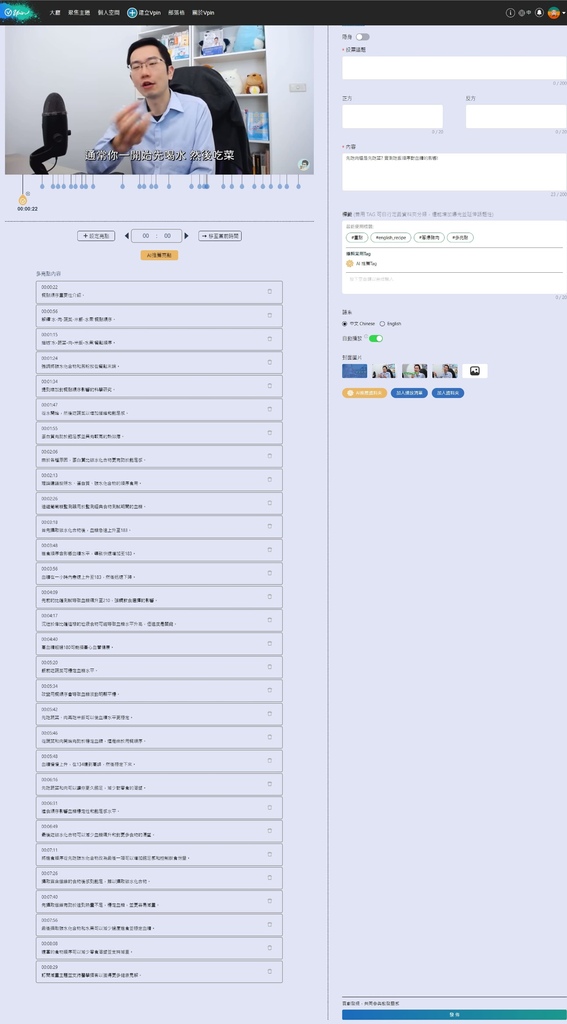Click the 移至當前時間 button

[220, 236]
